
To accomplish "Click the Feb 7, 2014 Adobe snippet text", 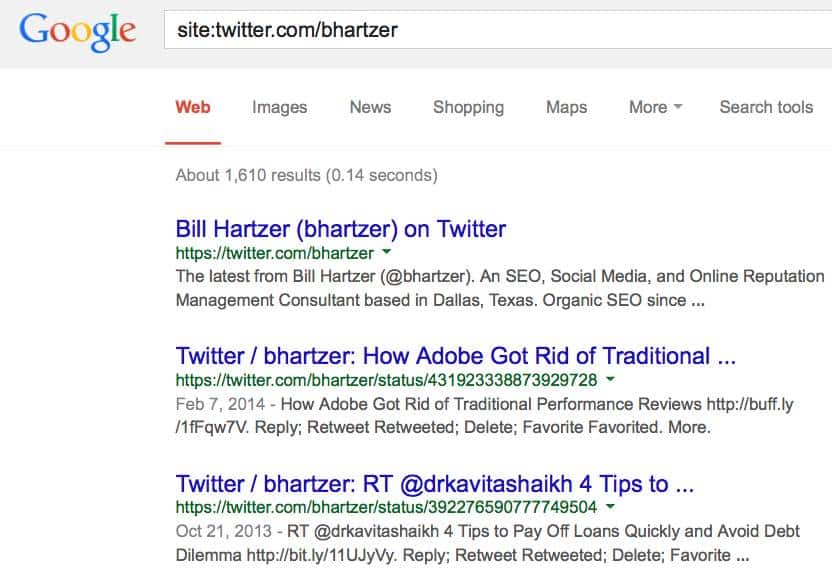I will 484,416.
